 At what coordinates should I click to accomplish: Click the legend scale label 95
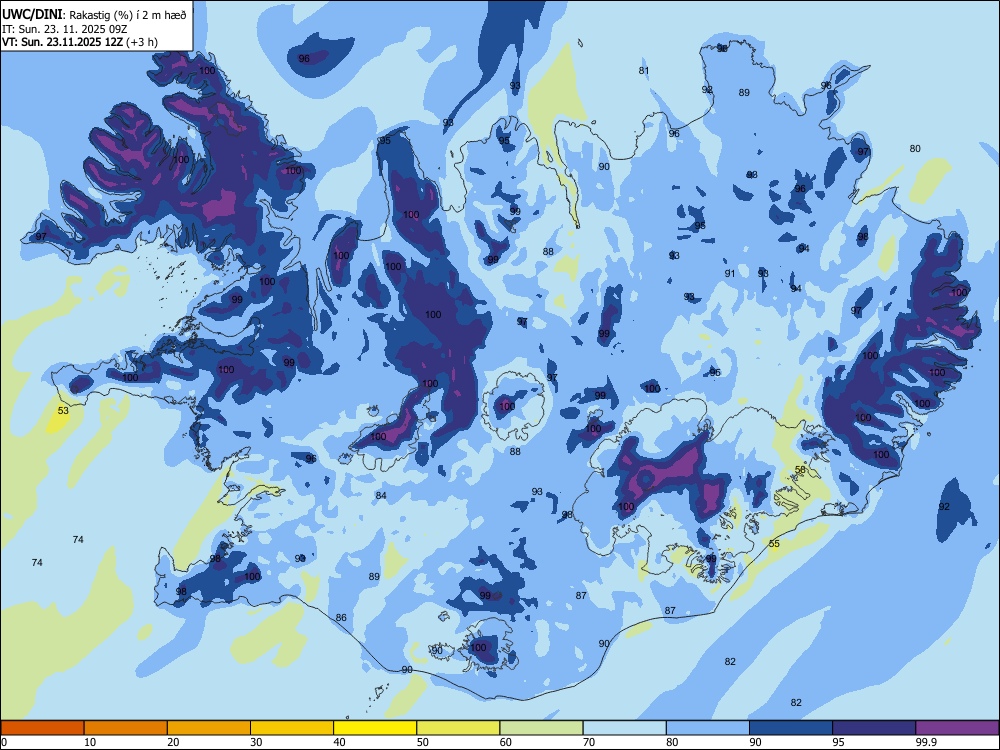tap(838, 742)
